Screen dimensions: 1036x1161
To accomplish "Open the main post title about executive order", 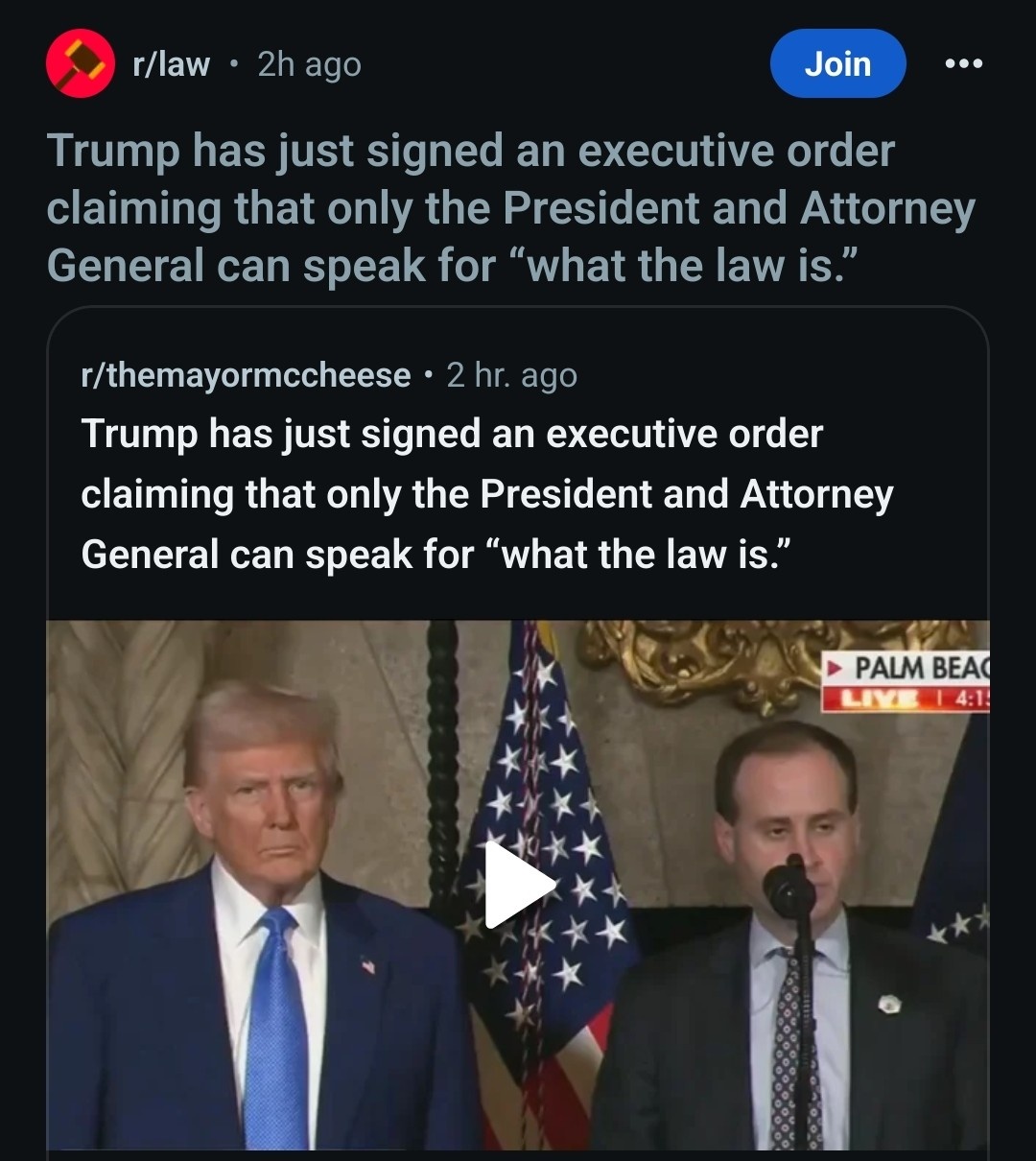I will (511, 208).
